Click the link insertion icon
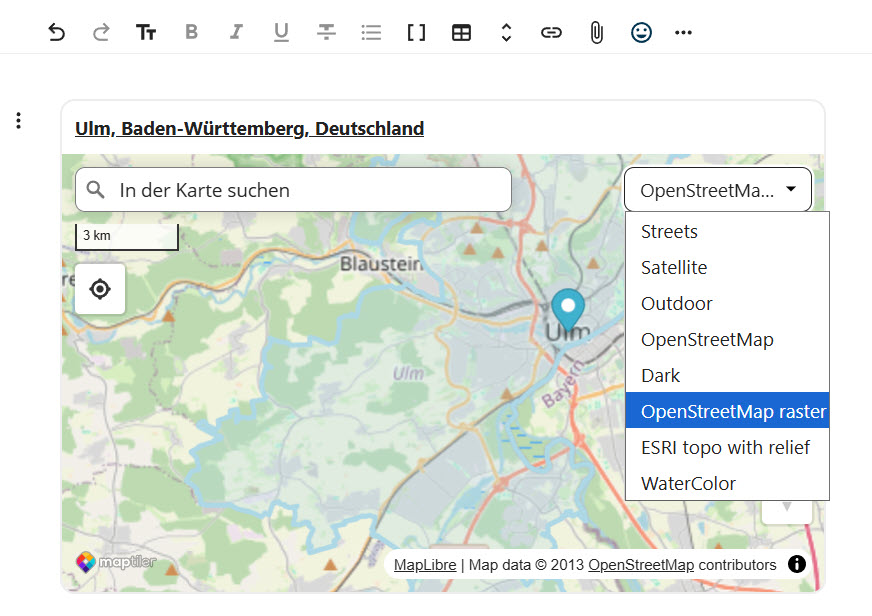 (551, 32)
